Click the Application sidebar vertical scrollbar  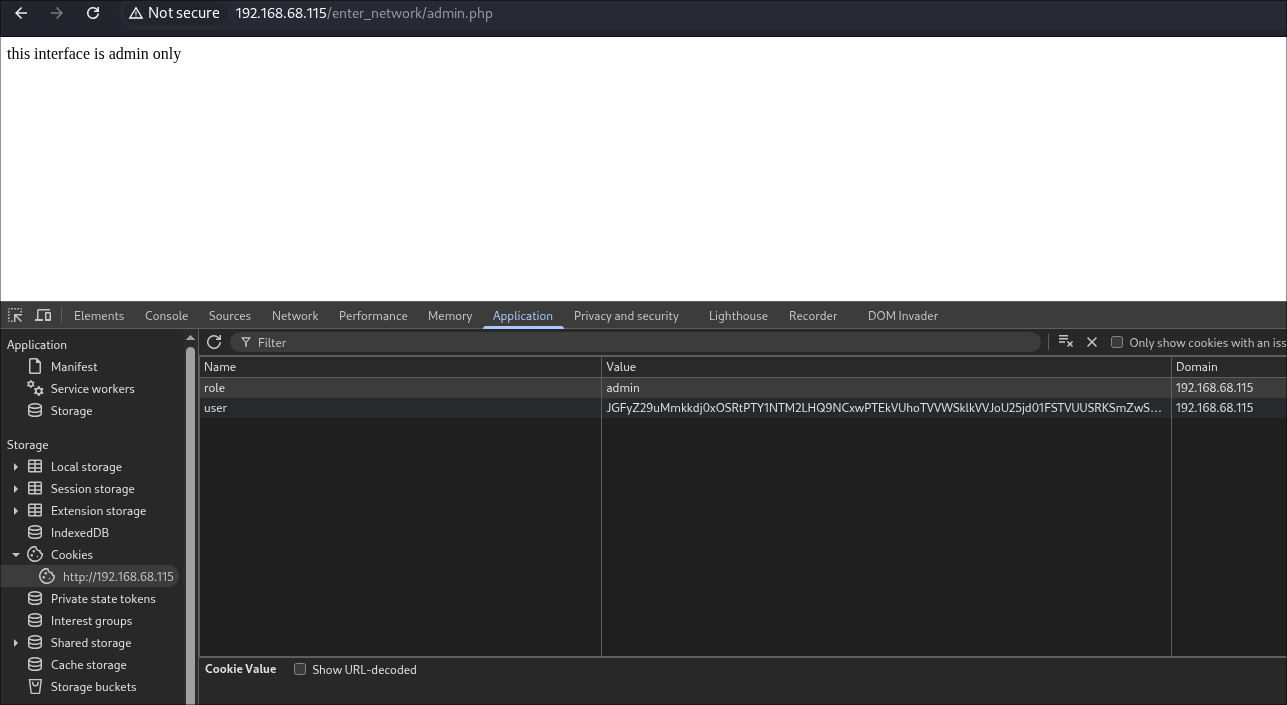tap(190, 500)
